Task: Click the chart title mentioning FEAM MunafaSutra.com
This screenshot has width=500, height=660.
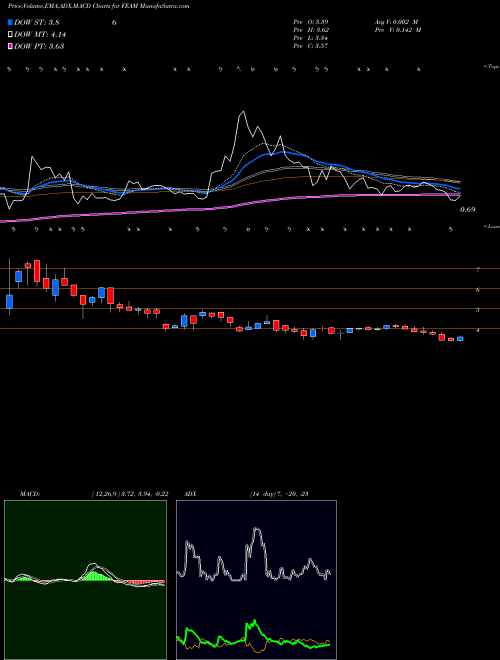Action: click(98, 6)
